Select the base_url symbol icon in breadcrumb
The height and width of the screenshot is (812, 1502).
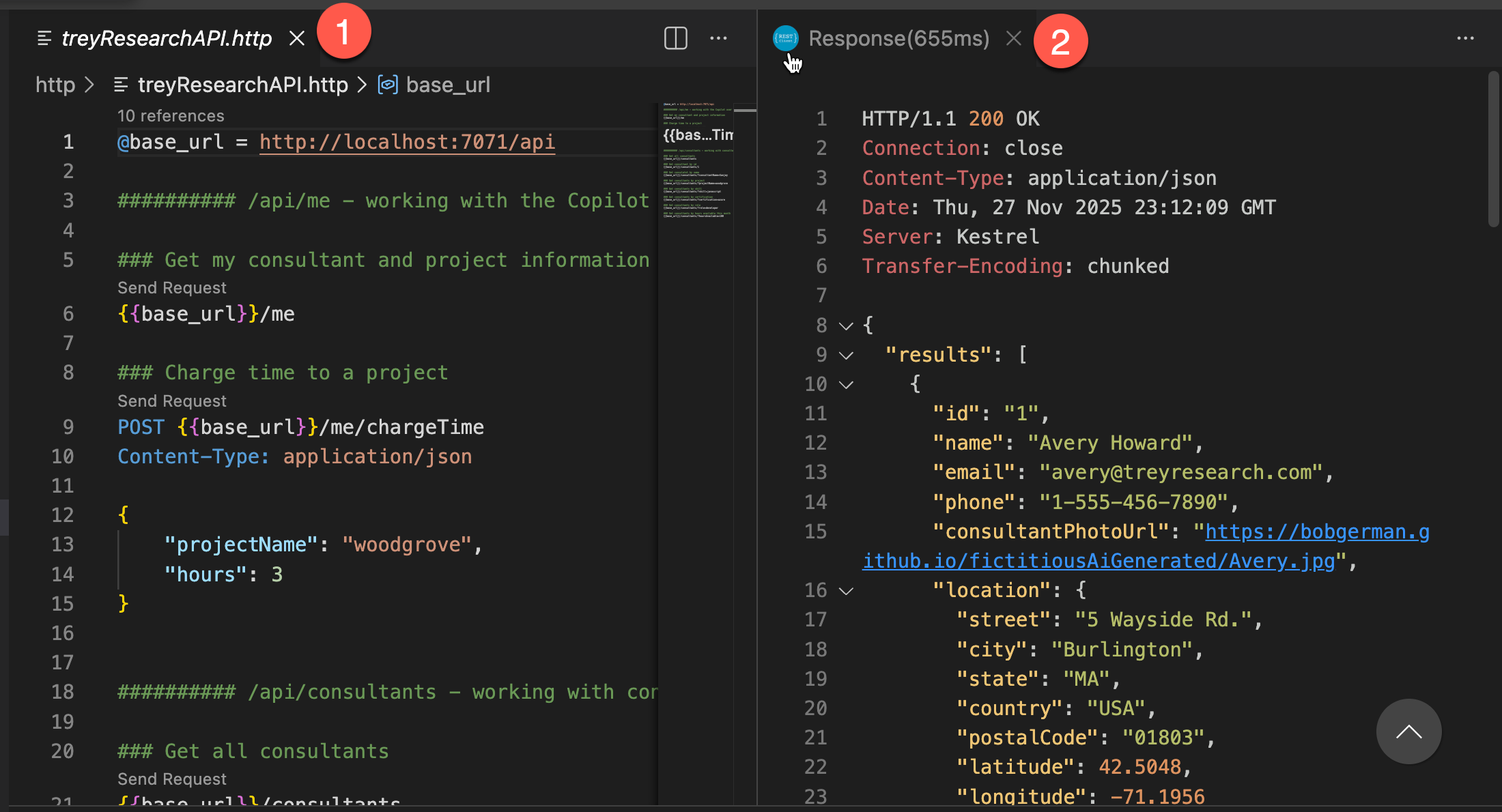(x=388, y=84)
